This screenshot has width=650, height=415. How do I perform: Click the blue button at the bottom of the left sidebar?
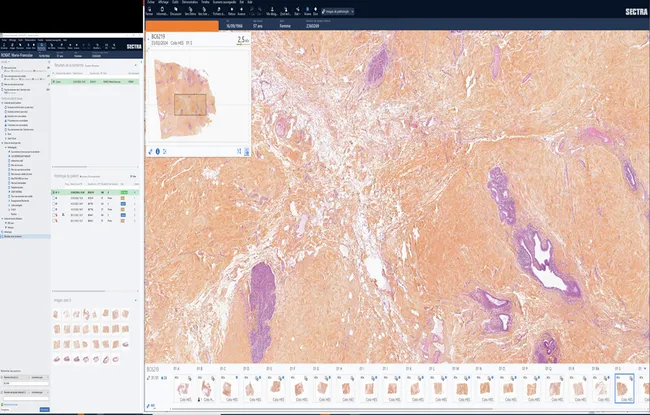[44, 410]
